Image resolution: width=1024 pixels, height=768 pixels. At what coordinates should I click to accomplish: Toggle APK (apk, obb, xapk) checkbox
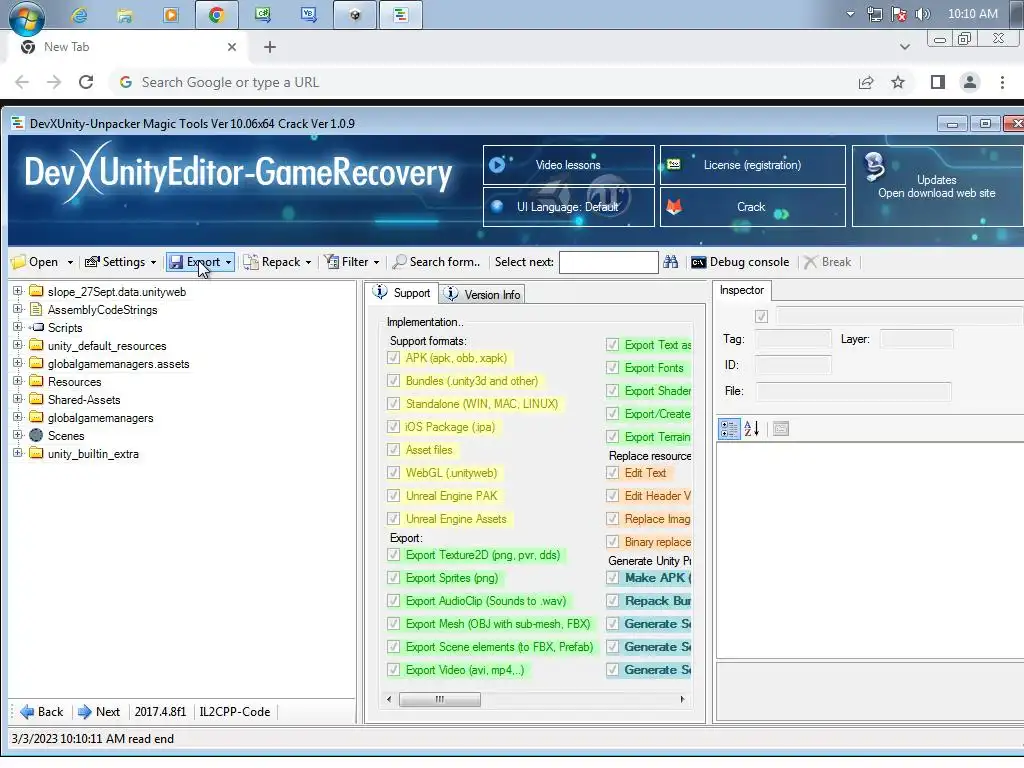pyautogui.click(x=393, y=357)
